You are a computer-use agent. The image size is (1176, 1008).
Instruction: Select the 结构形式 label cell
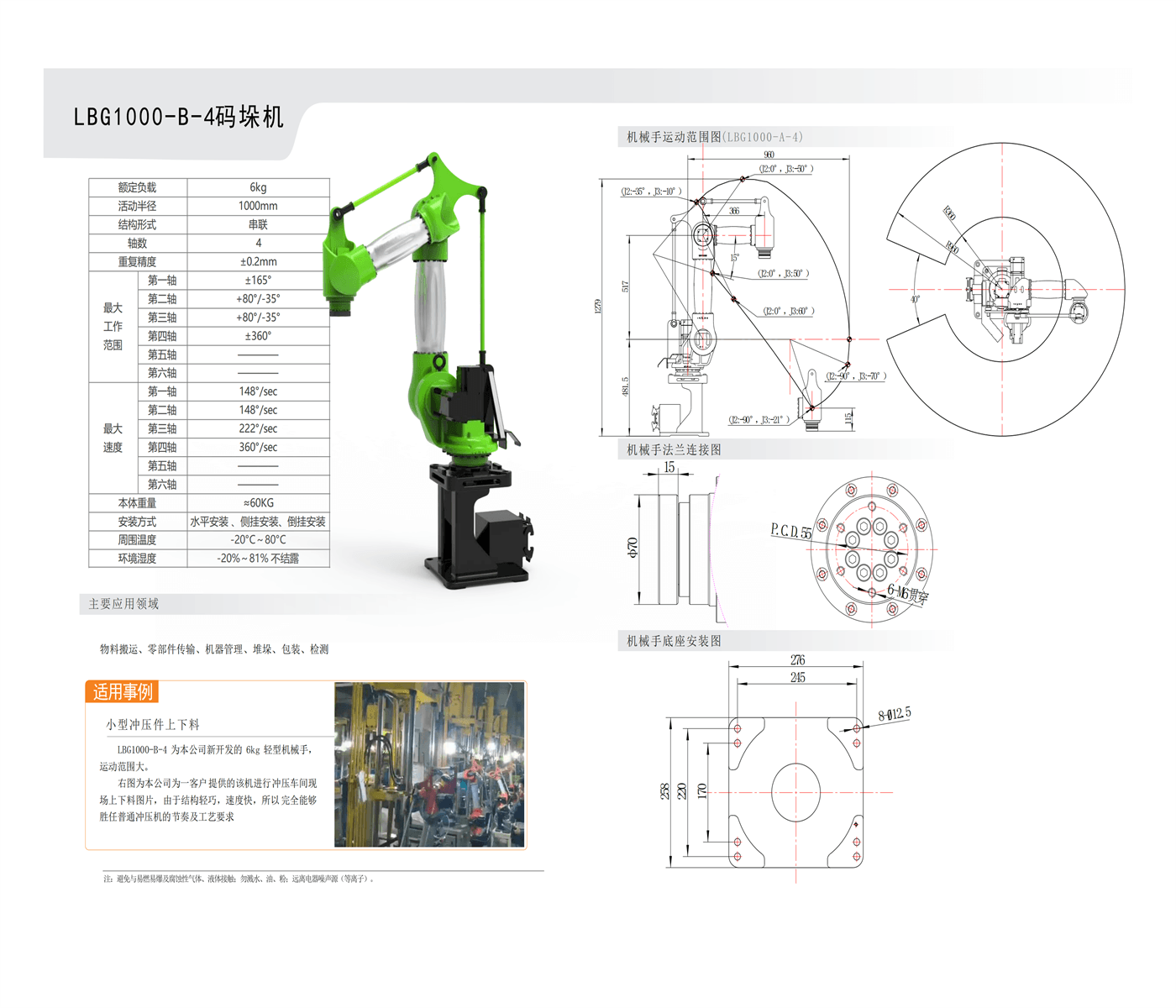(138, 224)
